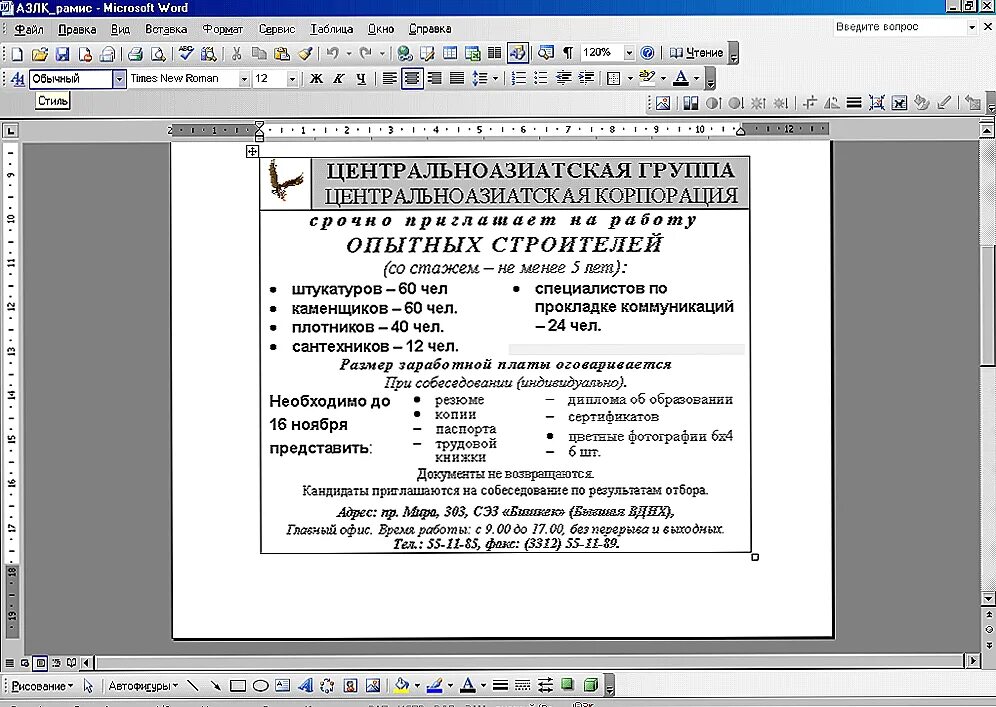Screen dimensions: 996x707
Task: Align text left
Action: [x=389, y=79]
